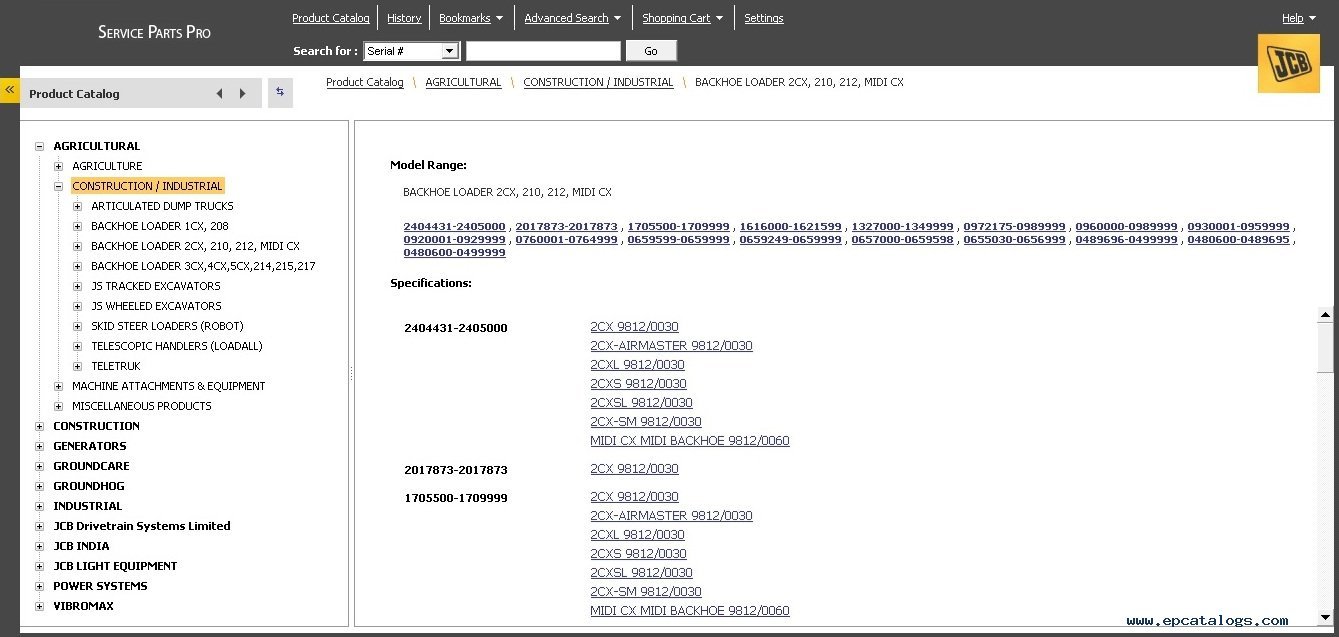
Task: Select the INDUSTRIAL root category
Action: click(87, 506)
